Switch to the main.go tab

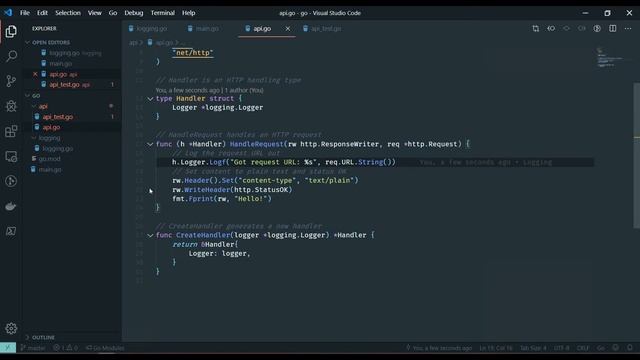(x=207, y=29)
